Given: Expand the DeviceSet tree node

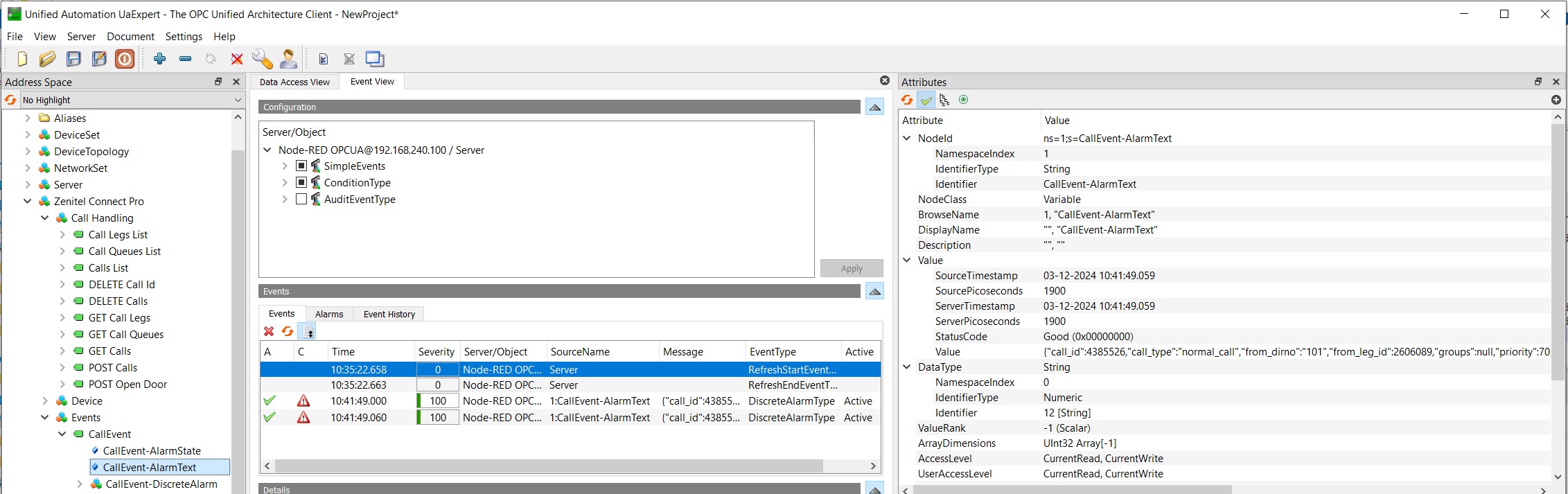Looking at the screenshot, I should [x=28, y=134].
